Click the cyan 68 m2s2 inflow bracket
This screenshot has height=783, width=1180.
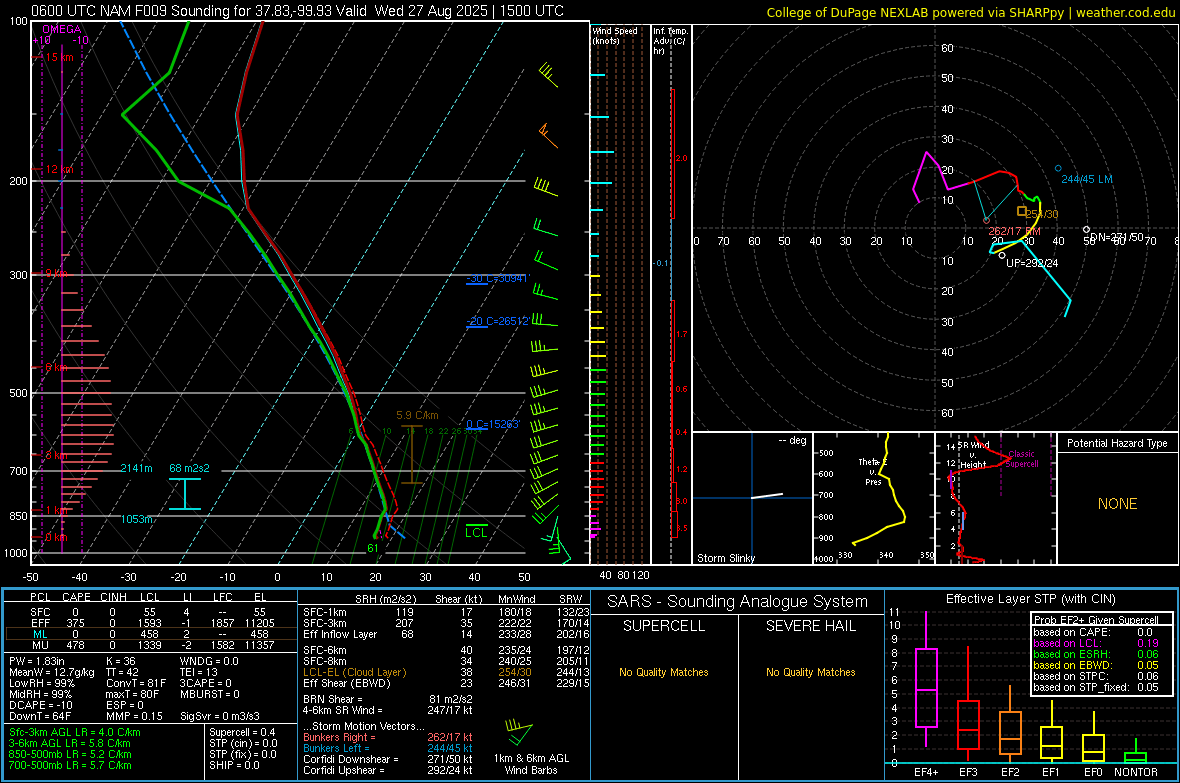point(184,494)
